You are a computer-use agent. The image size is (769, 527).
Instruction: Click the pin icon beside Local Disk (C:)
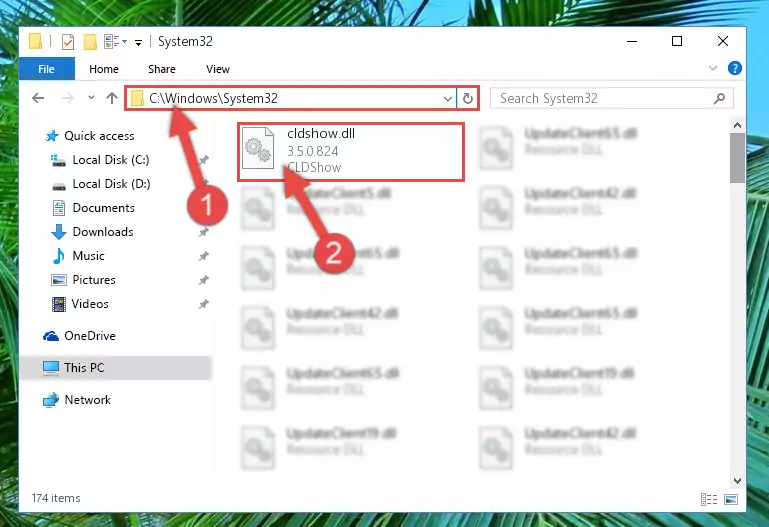pos(204,160)
